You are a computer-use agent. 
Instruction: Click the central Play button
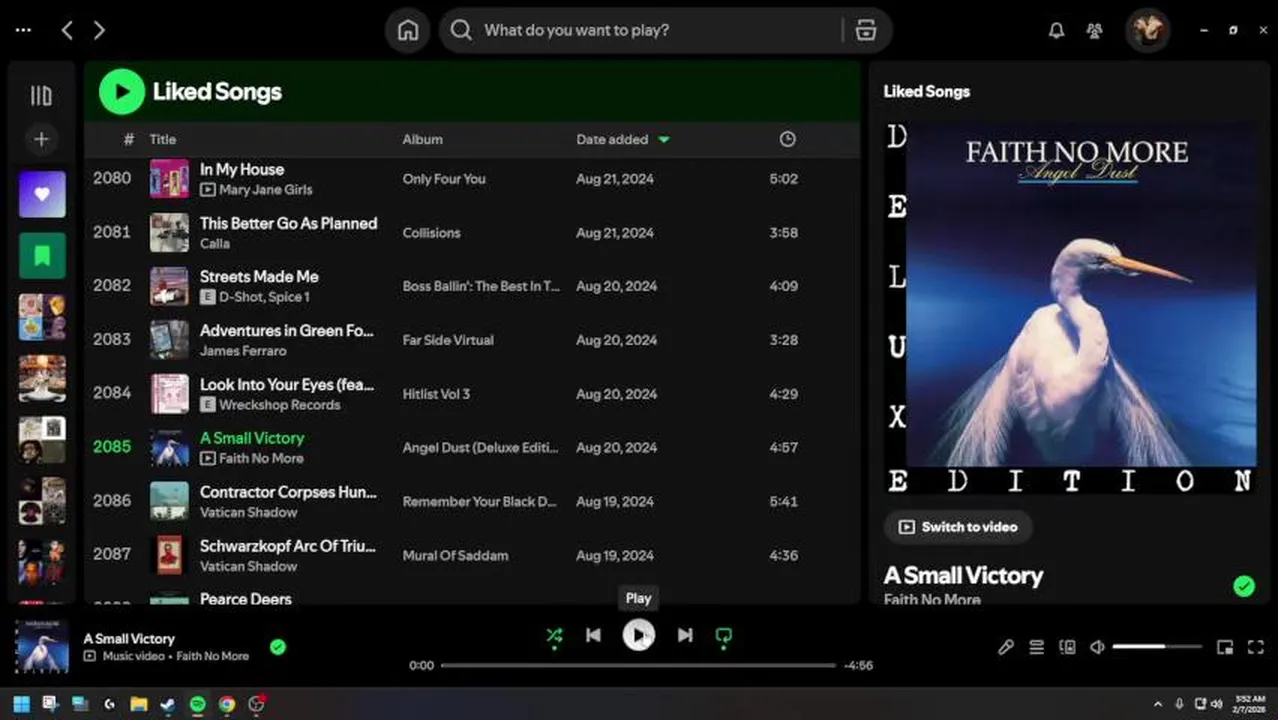[x=639, y=635]
